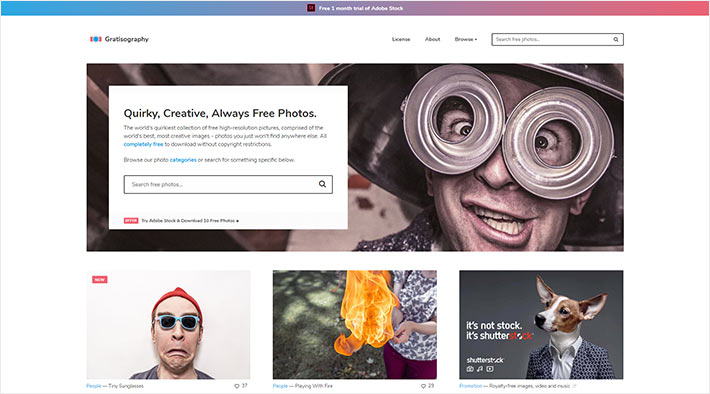Click the magnifier icon in header search

click(x=616, y=39)
